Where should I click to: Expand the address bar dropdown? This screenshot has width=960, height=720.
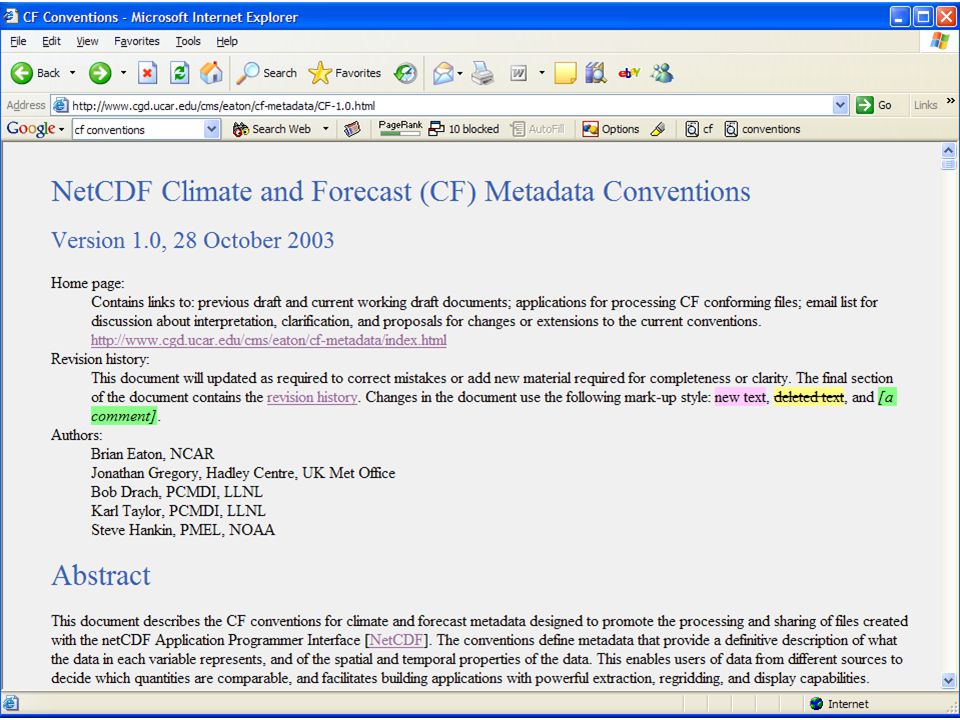841,105
